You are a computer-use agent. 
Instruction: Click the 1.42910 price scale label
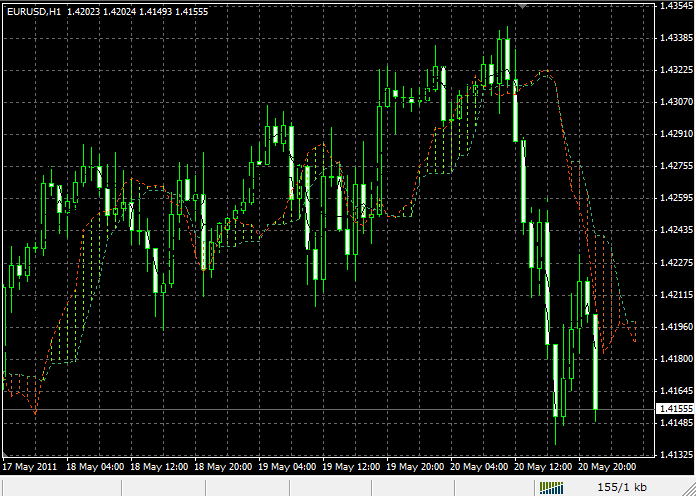click(676, 133)
